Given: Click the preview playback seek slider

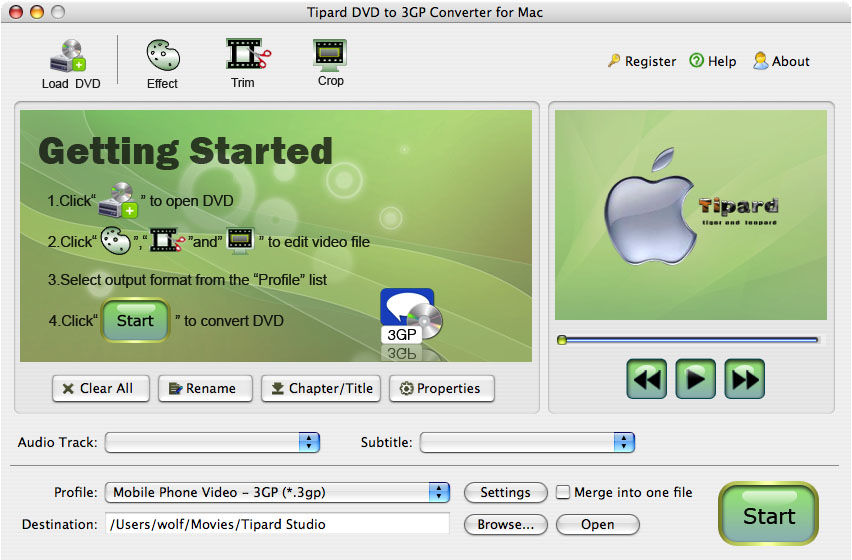Looking at the screenshot, I should point(688,340).
